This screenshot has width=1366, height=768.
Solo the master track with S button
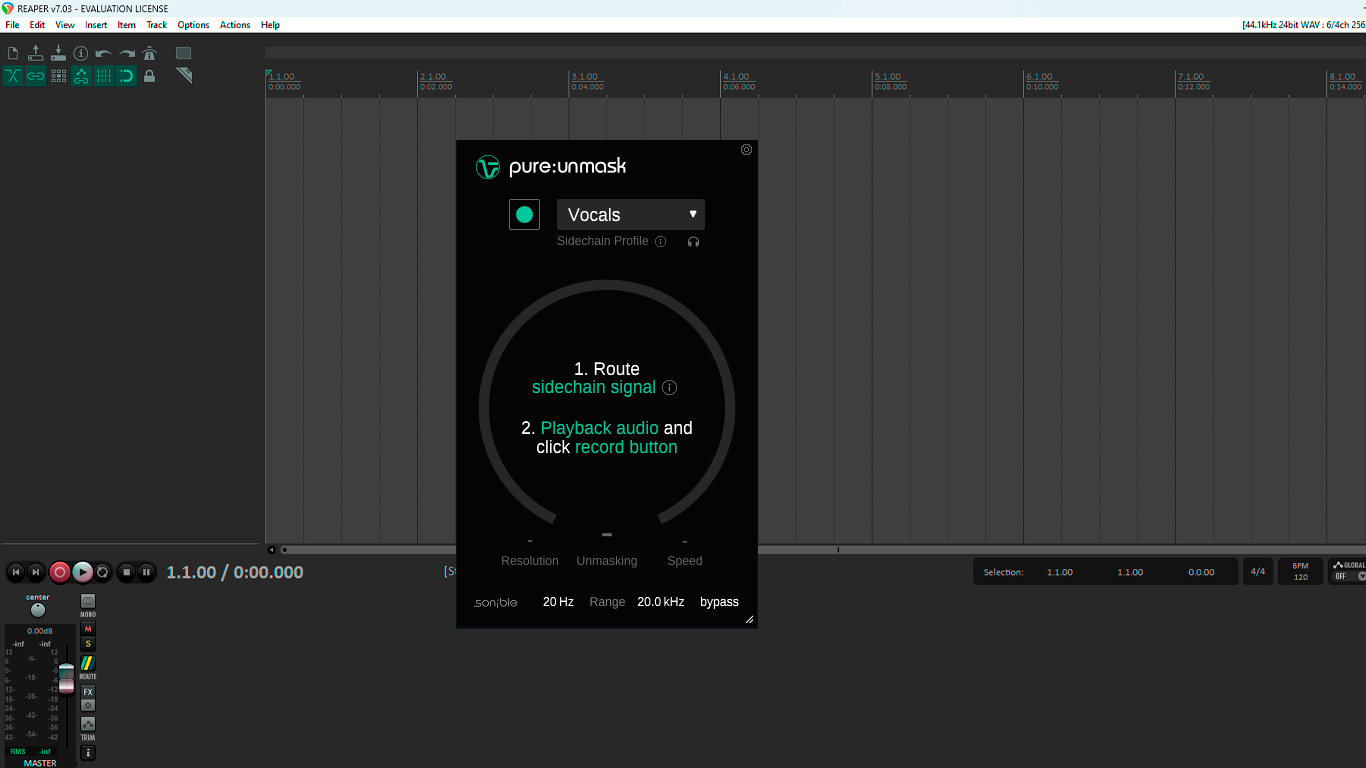tap(88, 644)
